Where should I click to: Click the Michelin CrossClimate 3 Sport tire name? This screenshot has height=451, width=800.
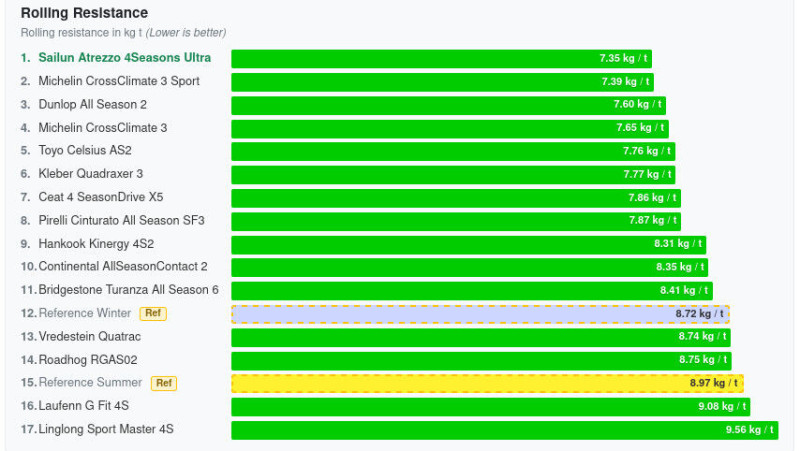[x=118, y=81]
